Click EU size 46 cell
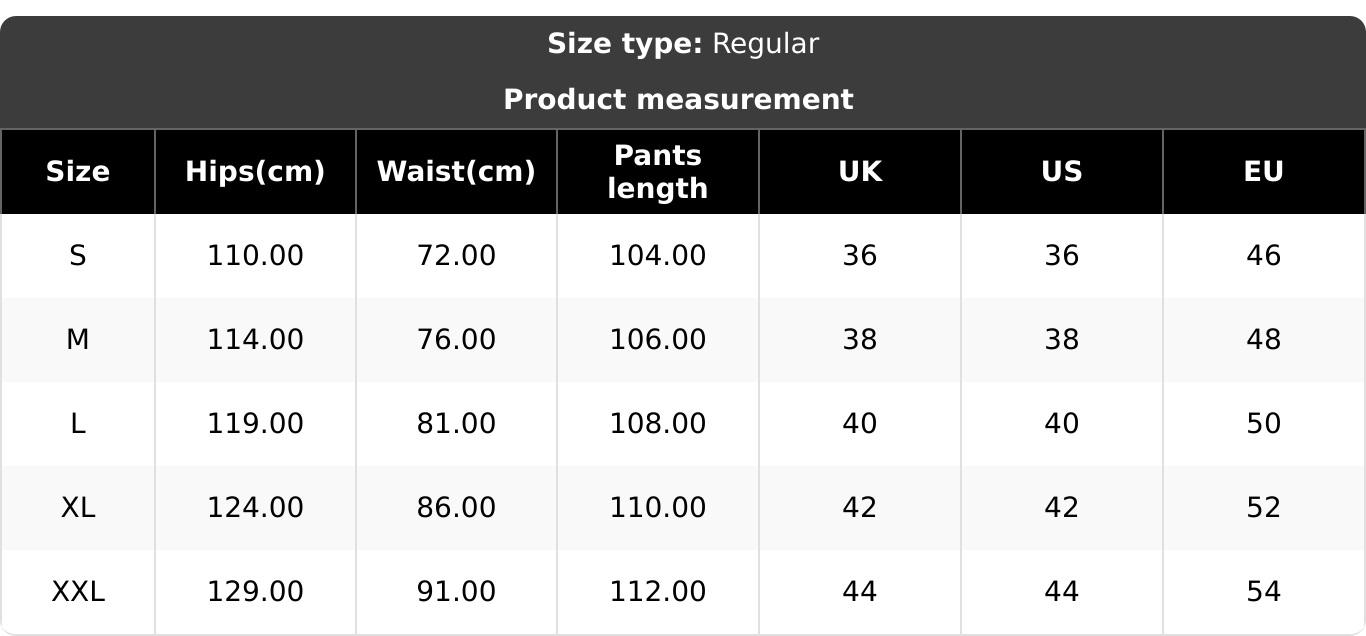 (x=1263, y=256)
